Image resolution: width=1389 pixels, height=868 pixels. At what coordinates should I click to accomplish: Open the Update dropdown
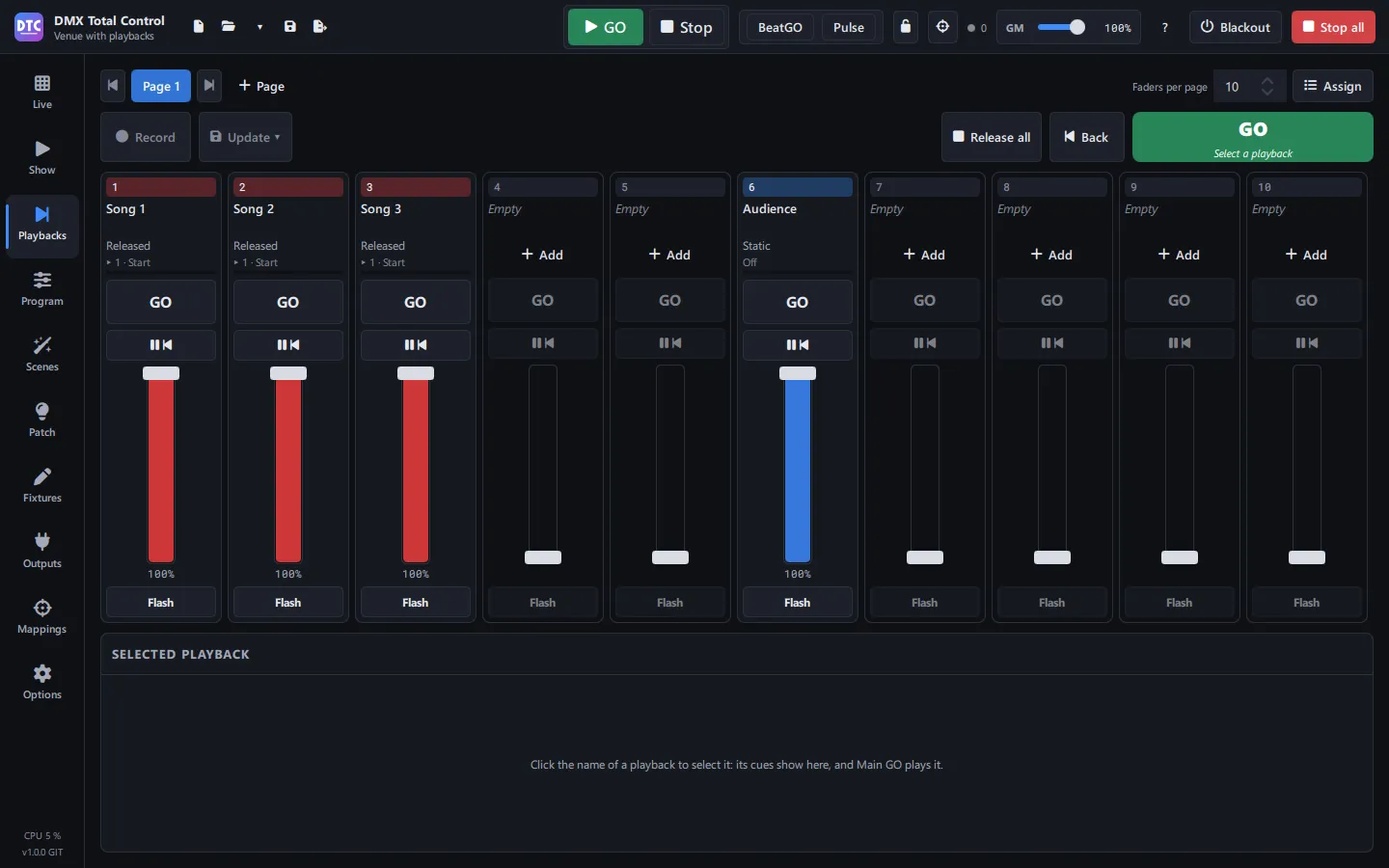tap(245, 137)
